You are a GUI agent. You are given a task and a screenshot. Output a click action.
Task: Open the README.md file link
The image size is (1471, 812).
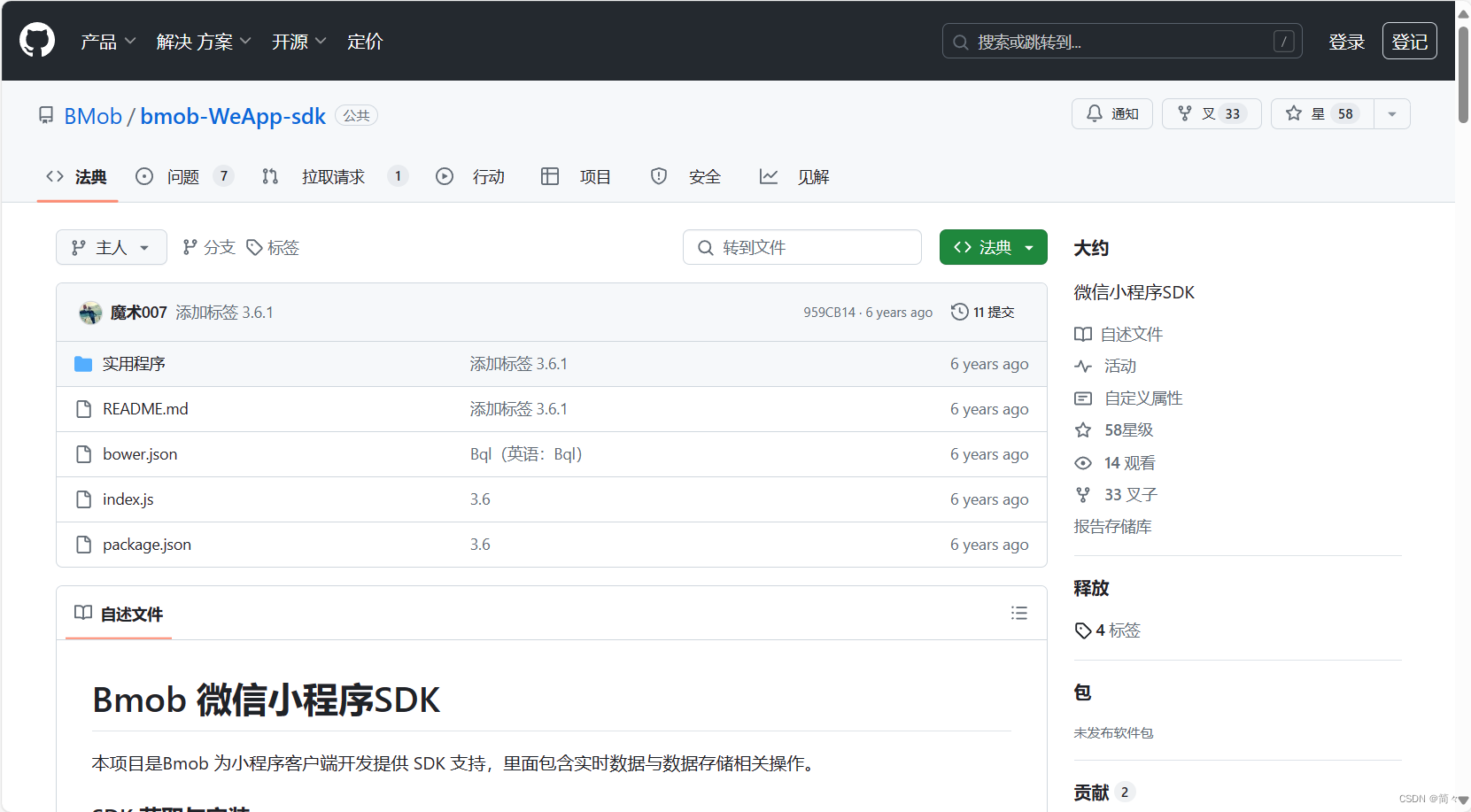[x=144, y=408]
